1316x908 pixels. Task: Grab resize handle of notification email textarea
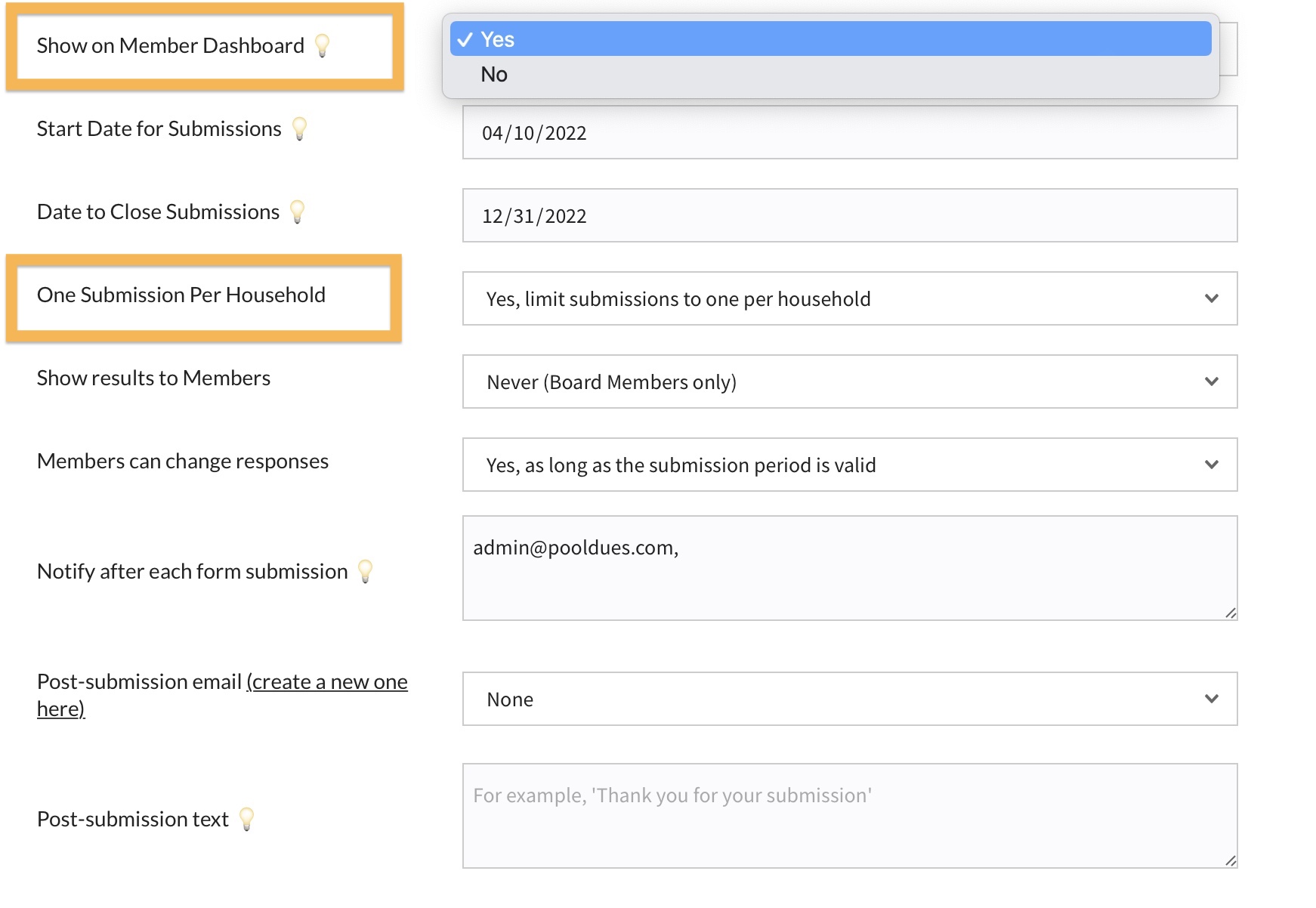coord(1231,613)
